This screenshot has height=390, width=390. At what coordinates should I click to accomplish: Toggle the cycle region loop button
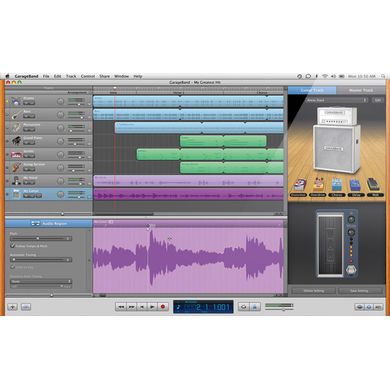click(x=244, y=307)
